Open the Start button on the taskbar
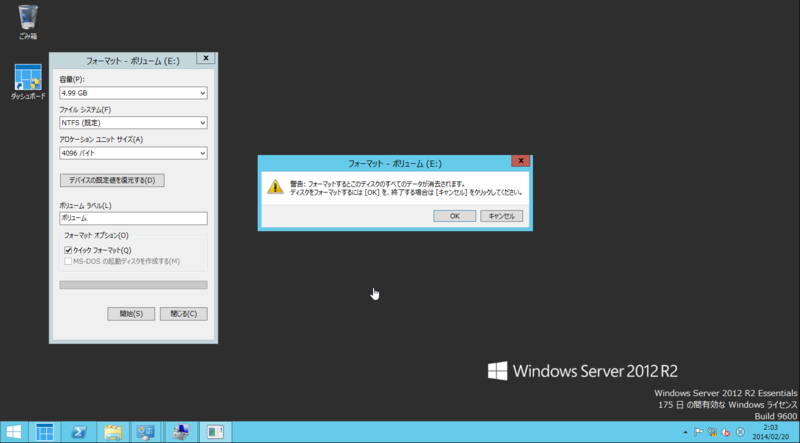Viewport: 800px width, 443px height. [14, 432]
